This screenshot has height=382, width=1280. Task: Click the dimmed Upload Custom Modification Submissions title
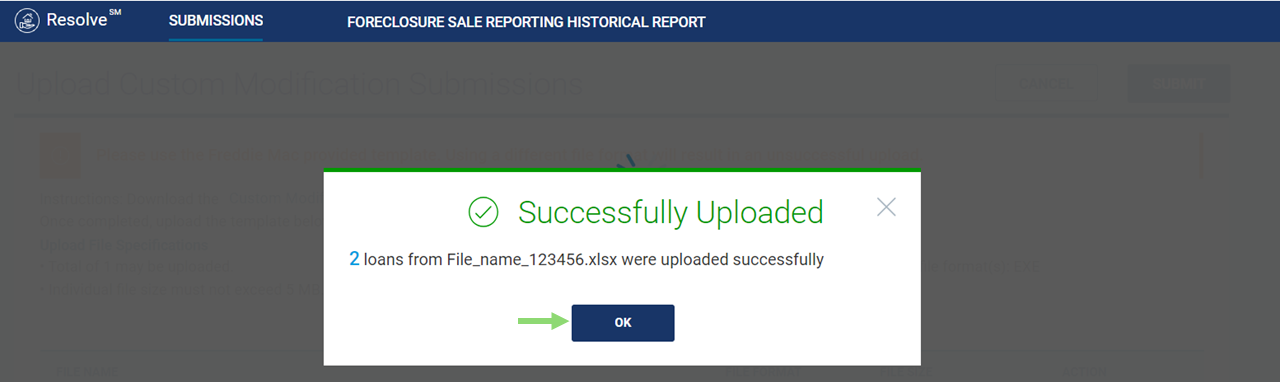point(300,85)
